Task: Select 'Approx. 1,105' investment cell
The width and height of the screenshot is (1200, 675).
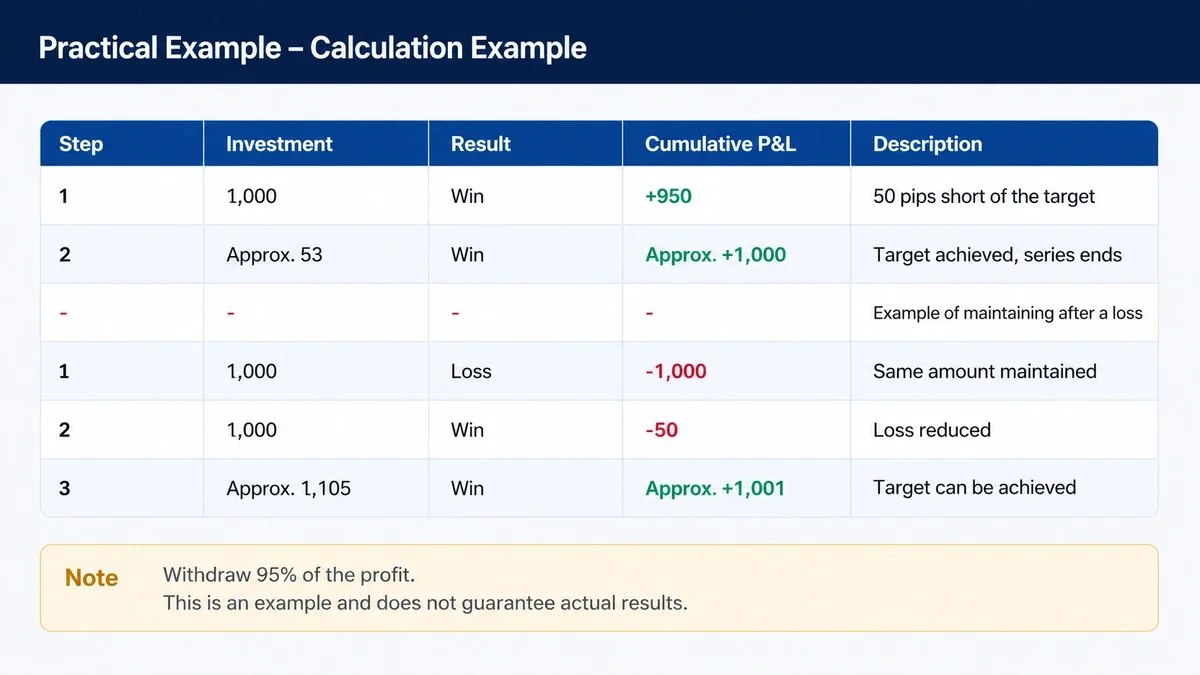Action: (x=288, y=488)
